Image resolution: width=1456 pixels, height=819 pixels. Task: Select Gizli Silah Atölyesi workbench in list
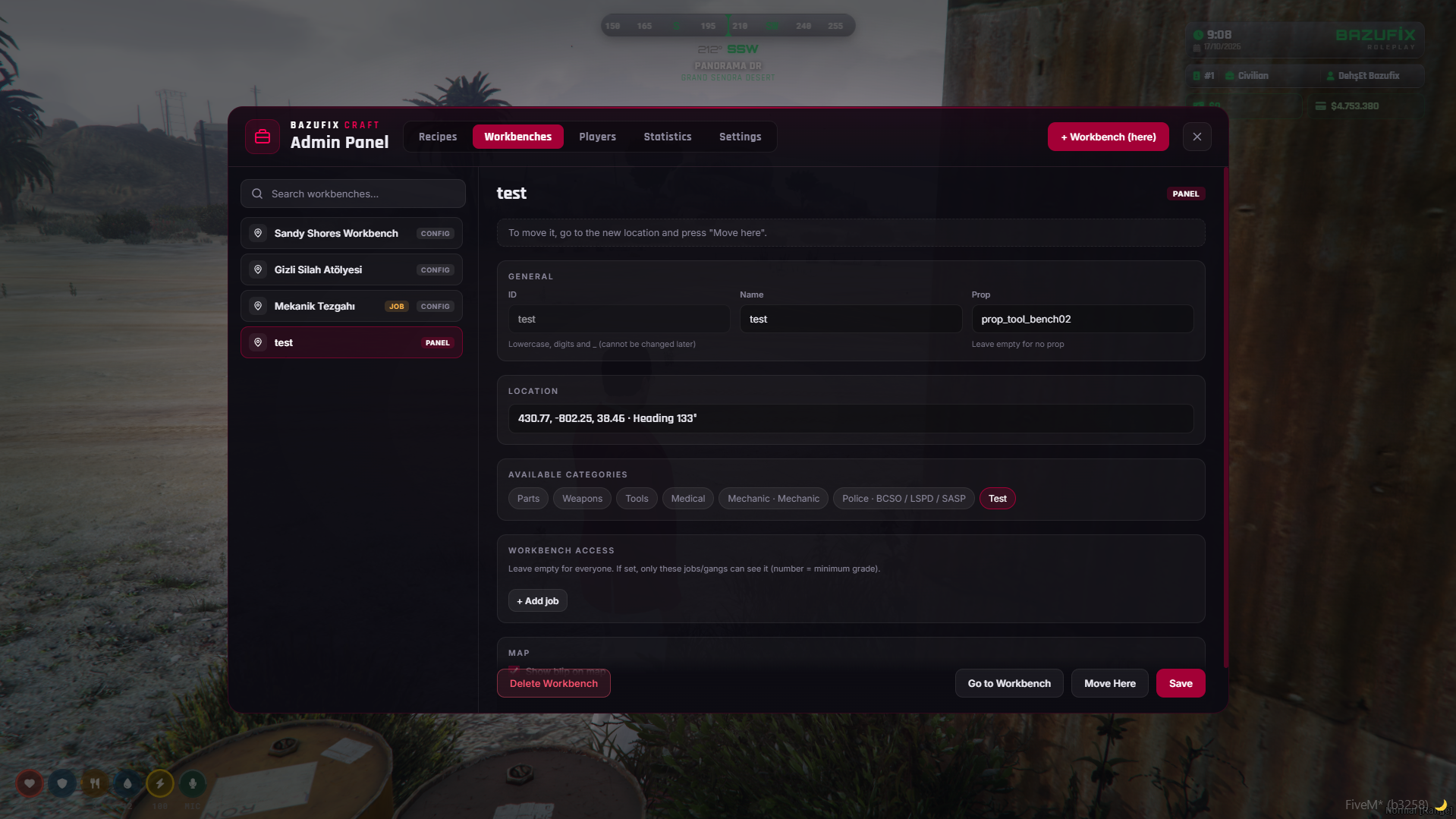[351, 269]
